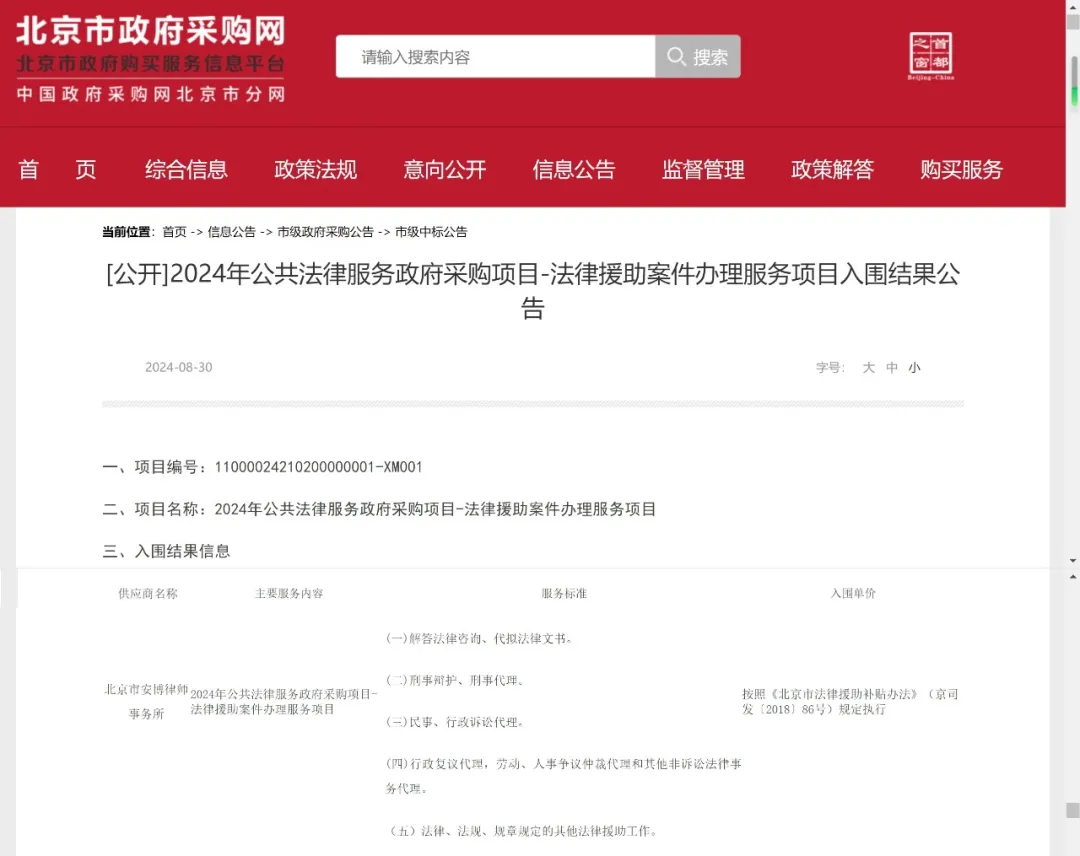Click the 入围单价 column header

tap(853, 594)
